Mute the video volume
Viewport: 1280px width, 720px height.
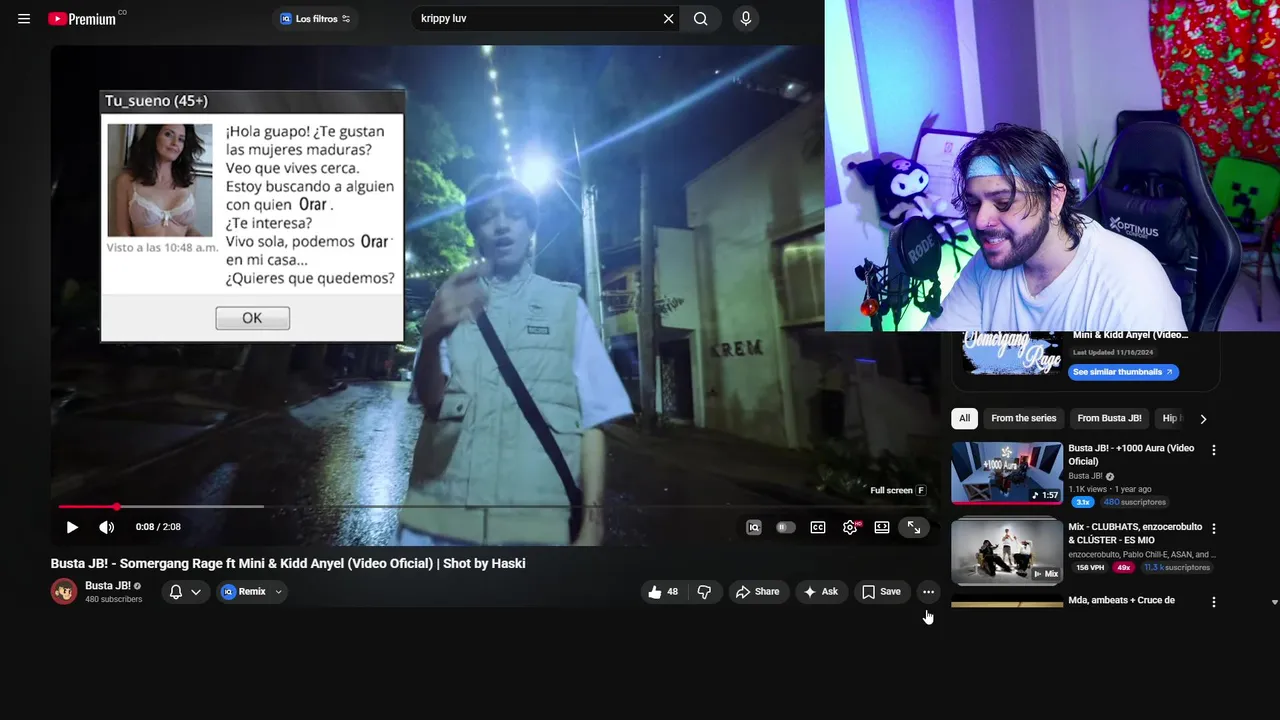107,527
